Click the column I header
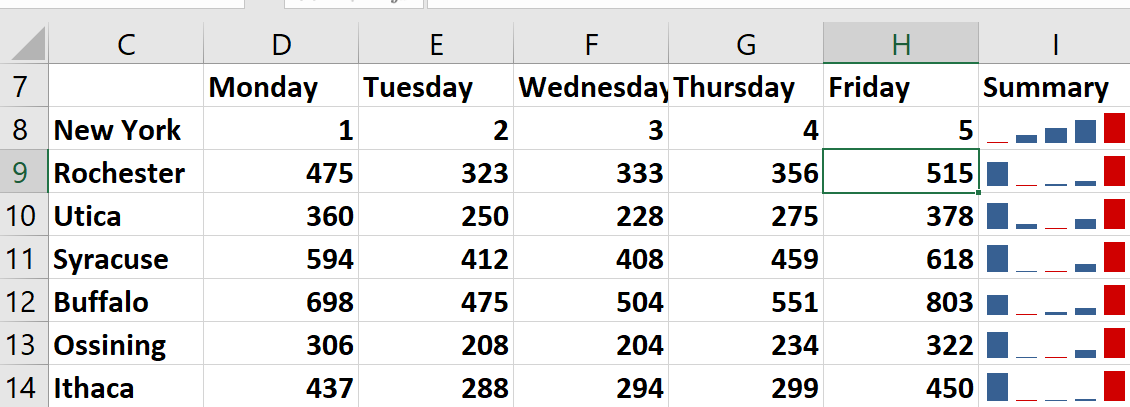 point(1054,43)
